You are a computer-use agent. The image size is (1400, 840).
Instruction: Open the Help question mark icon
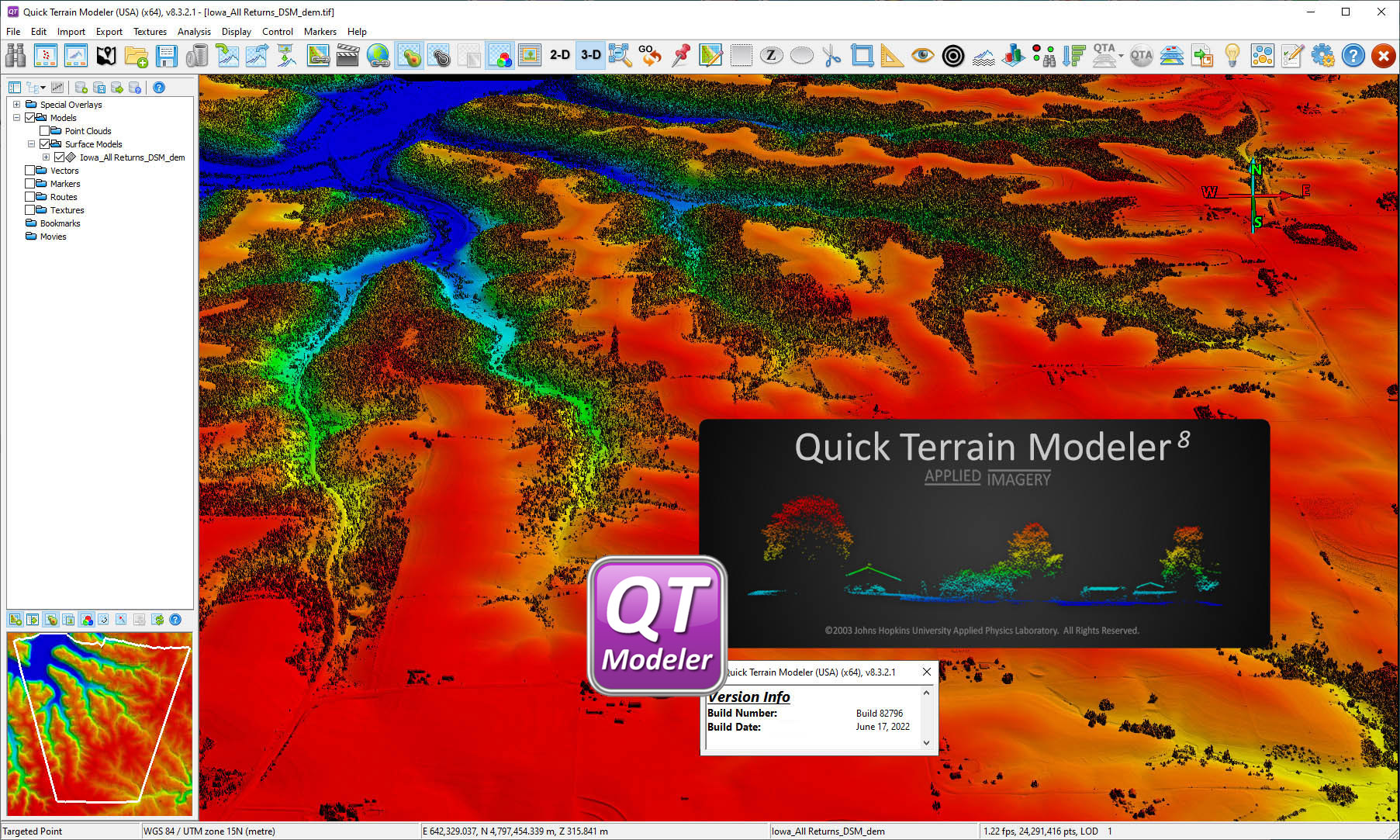[x=1352, y=55]
